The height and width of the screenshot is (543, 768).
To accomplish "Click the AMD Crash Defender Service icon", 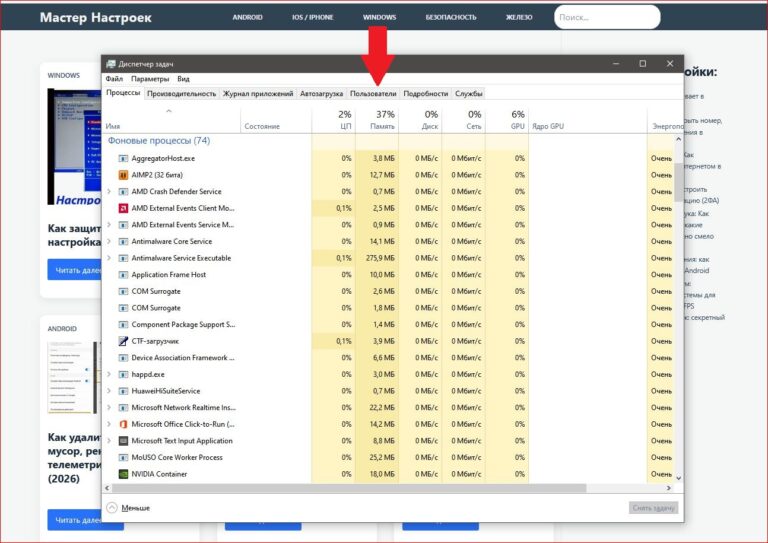I will coord(123,191).
